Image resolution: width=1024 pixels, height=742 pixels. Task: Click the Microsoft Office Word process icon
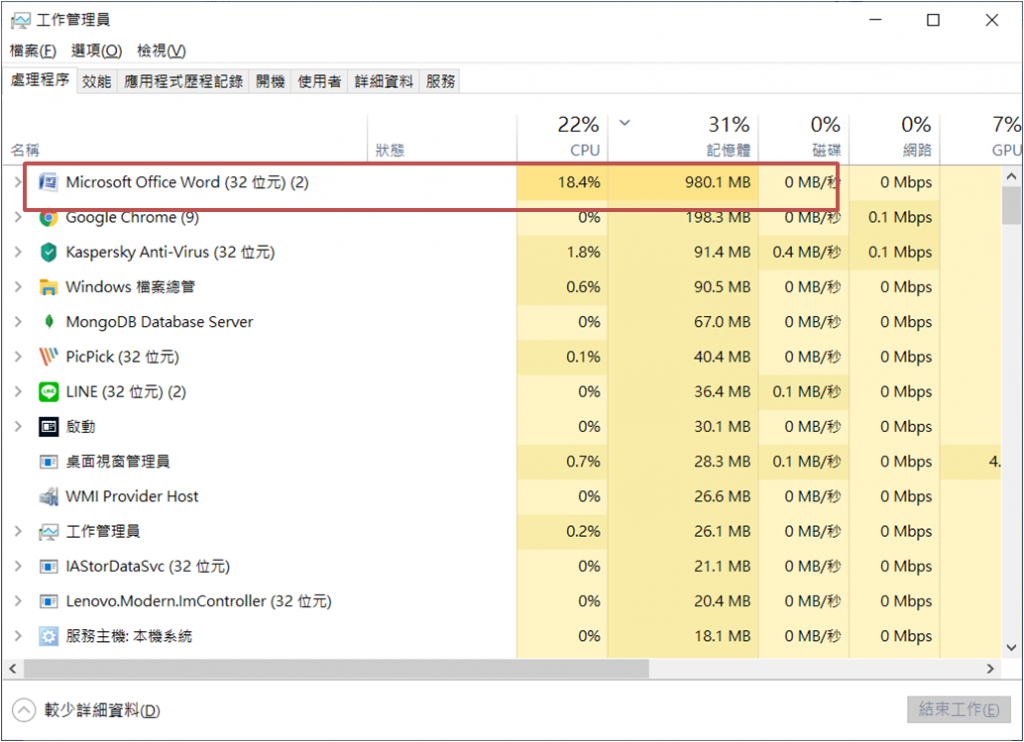click(x=48, y=182)
